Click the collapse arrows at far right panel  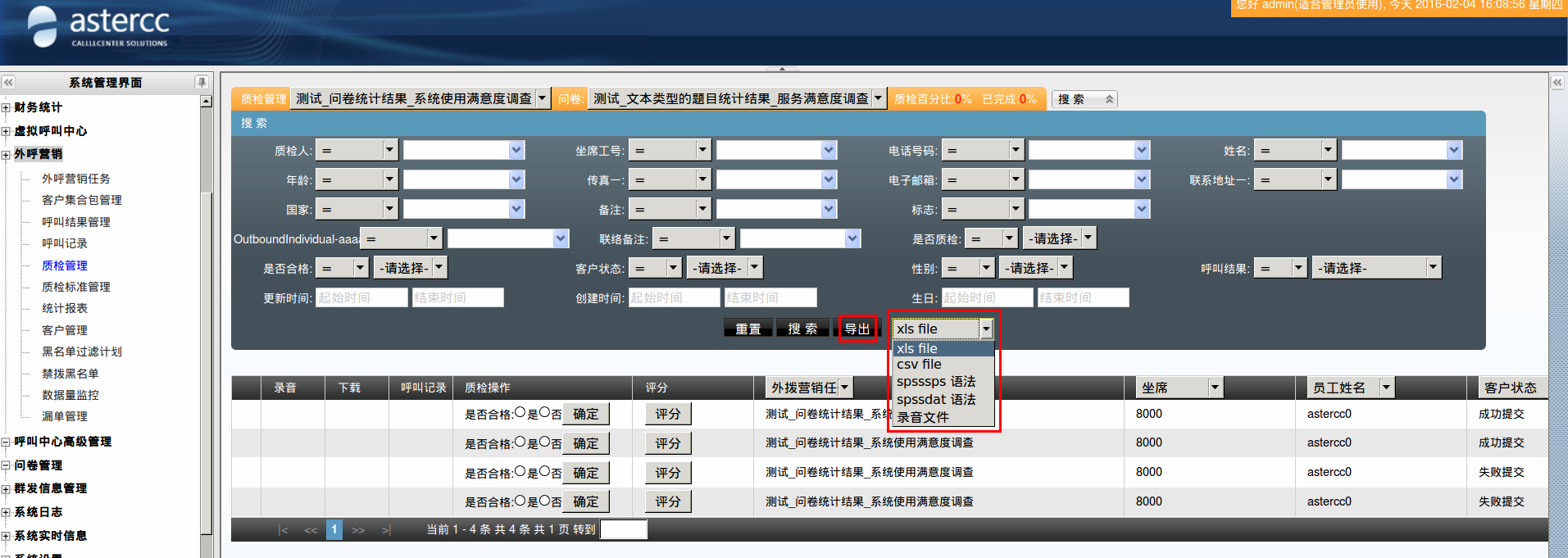pos(1557,83)
